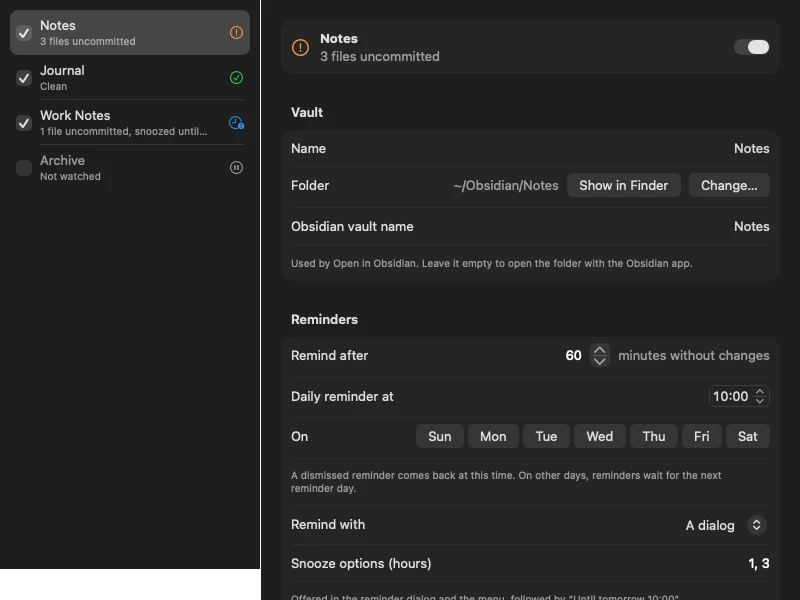Toggle the Notes watching switch off
The width and height of the screenshot is (800, 600).
pos(752,47)
